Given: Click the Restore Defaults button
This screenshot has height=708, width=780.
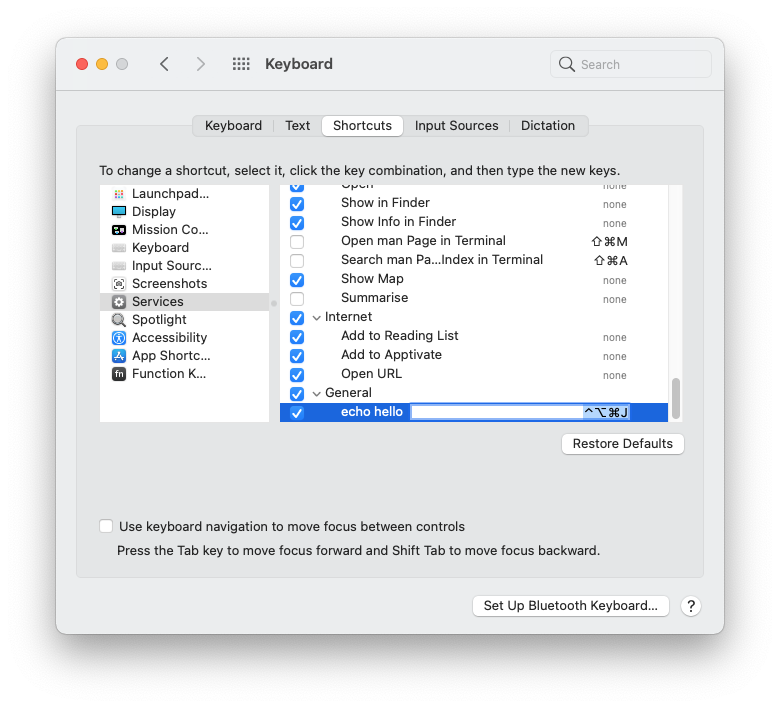Looking at the screenshot, I should [x=622, y=444].
